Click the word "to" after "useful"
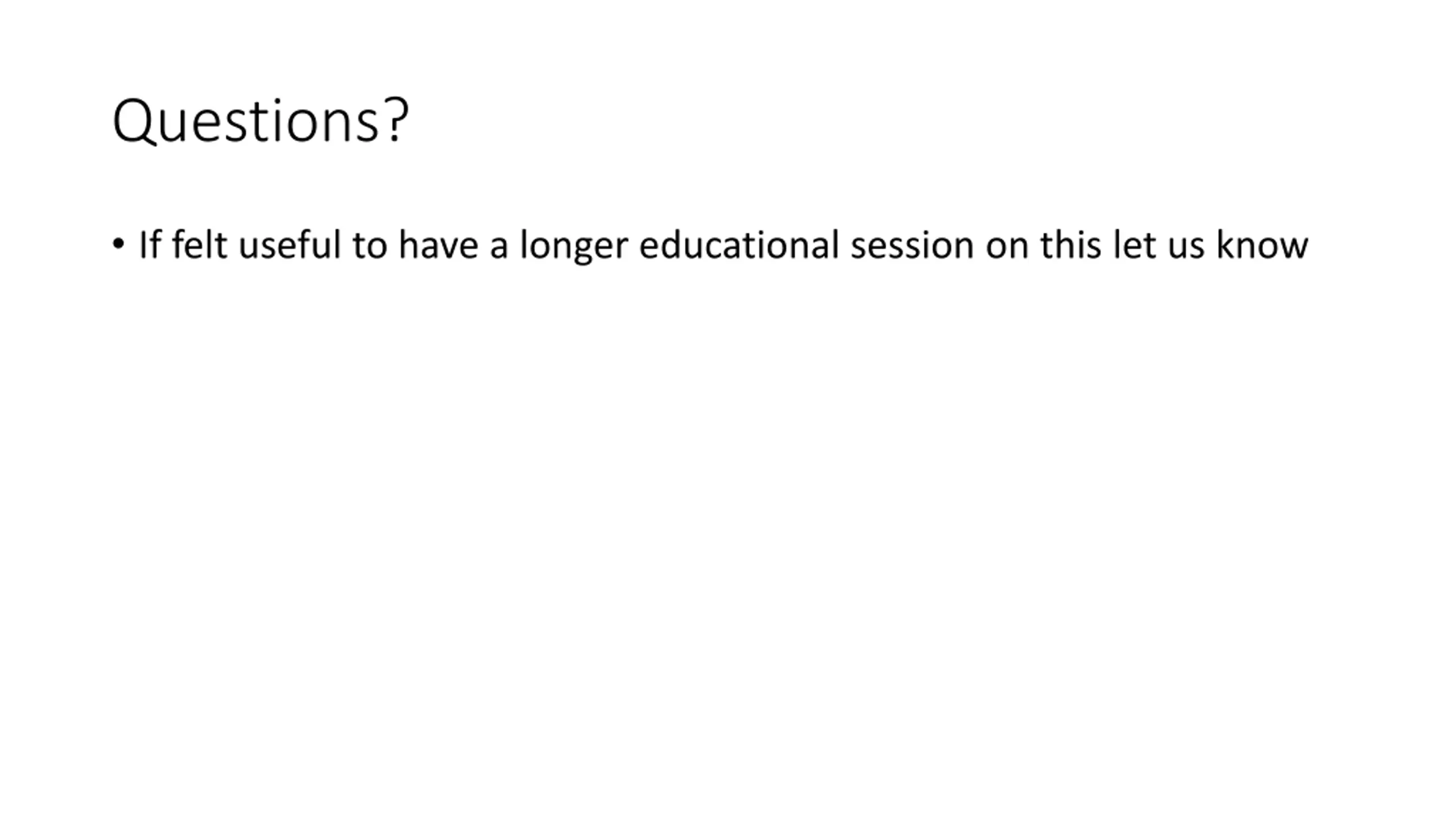This screenshot has width=1456, height=819. click(370, 246)
